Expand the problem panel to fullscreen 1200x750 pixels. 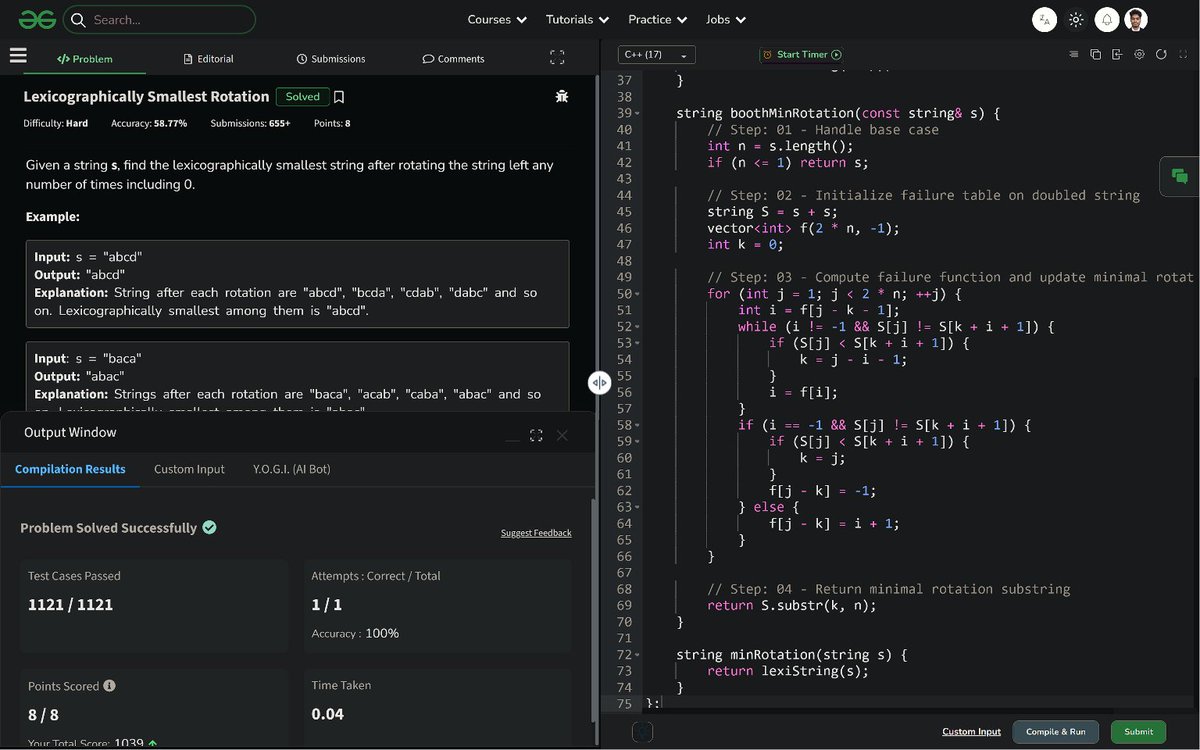[x=557, y=58]
